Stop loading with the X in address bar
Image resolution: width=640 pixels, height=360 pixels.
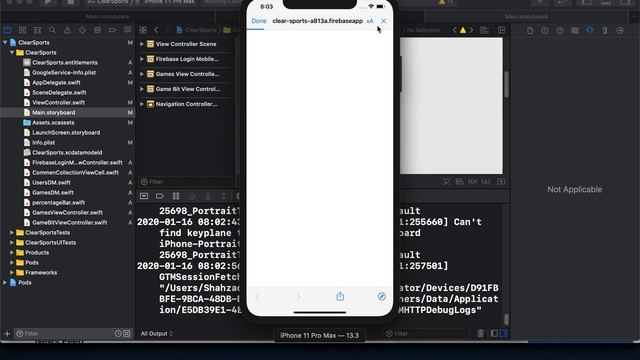pyautogui.click(x=383, y=21)
